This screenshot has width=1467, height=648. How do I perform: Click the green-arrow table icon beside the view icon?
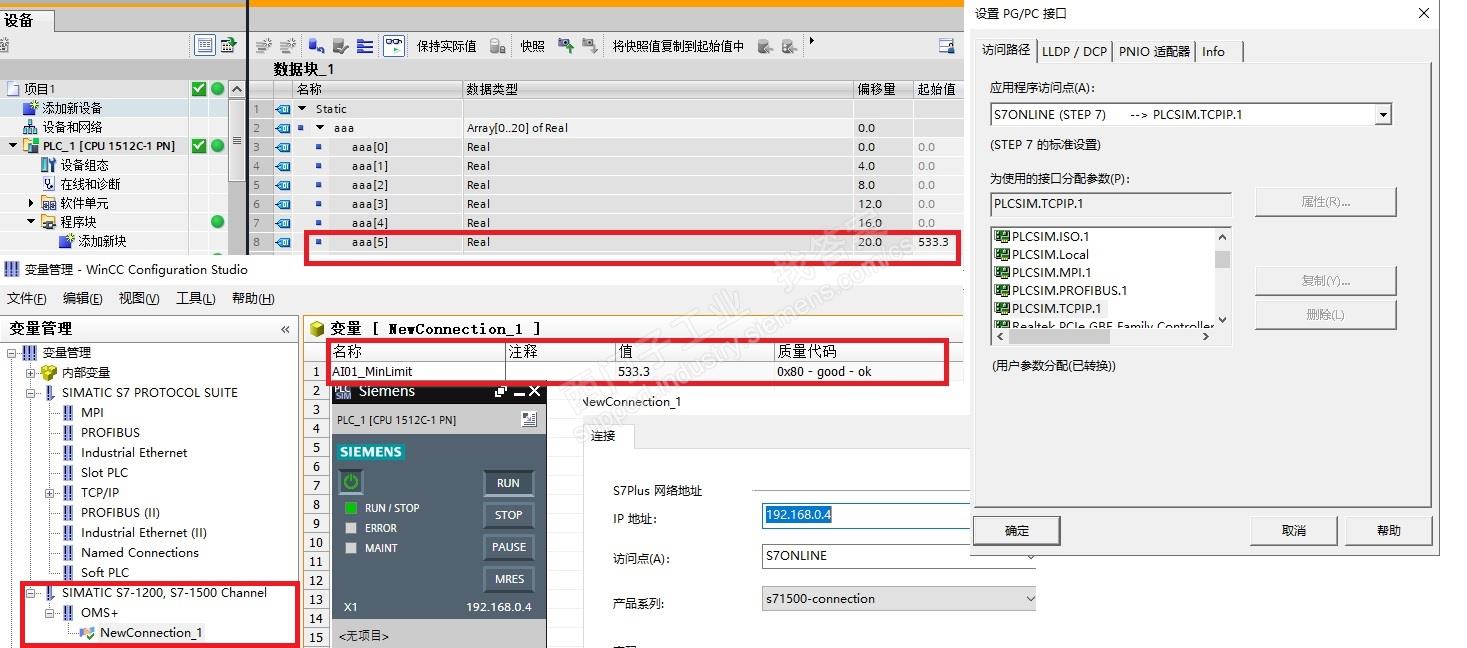(x=228, y=45)
